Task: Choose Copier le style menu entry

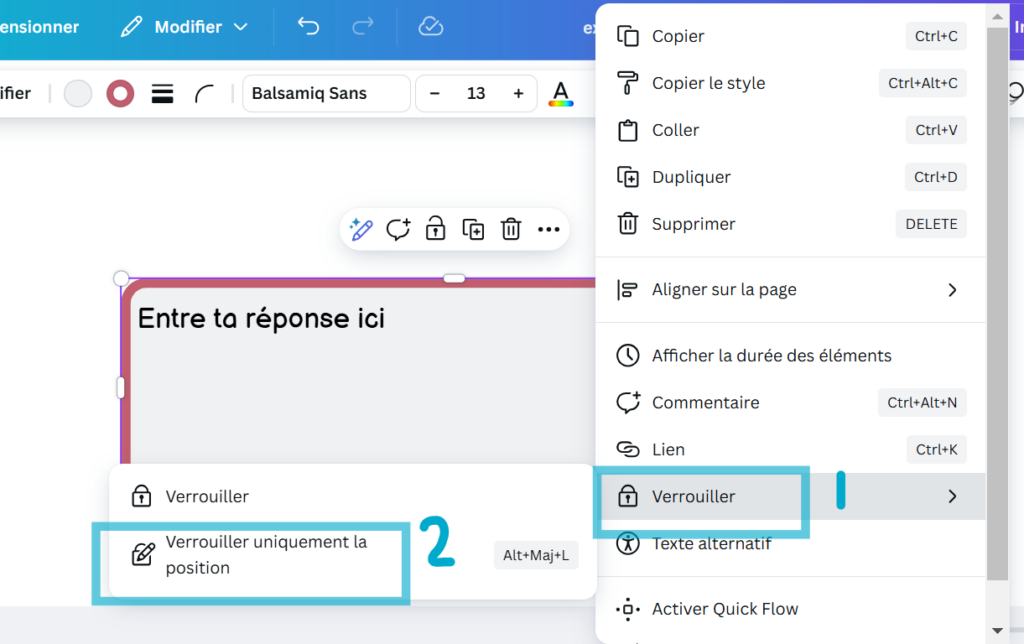Action: [x=791, y=83]
